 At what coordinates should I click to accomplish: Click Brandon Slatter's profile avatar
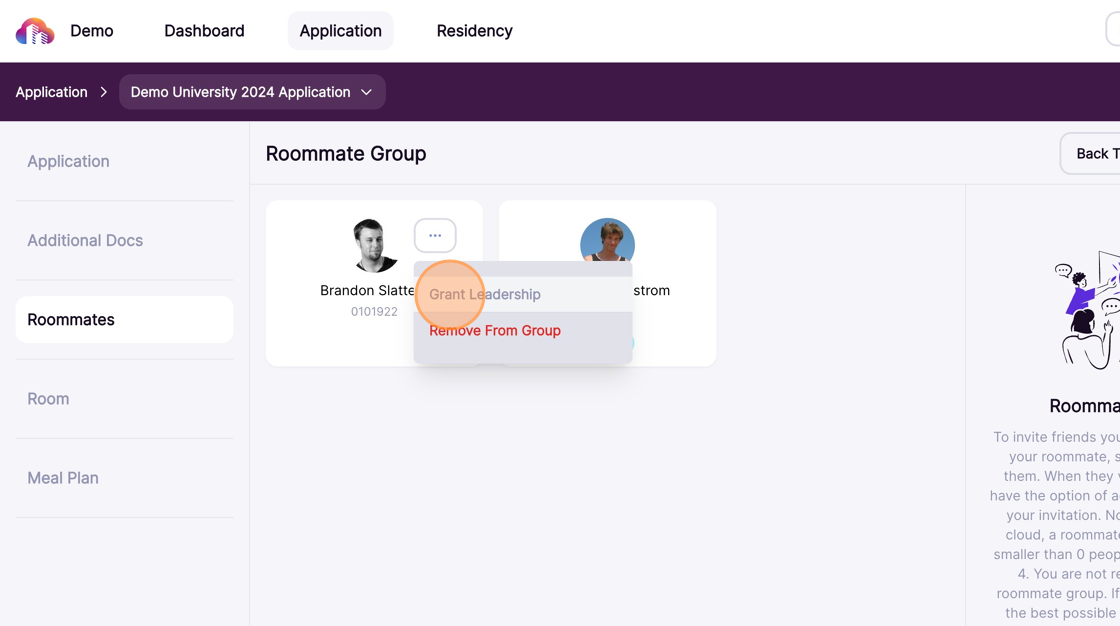click(373, 245)
